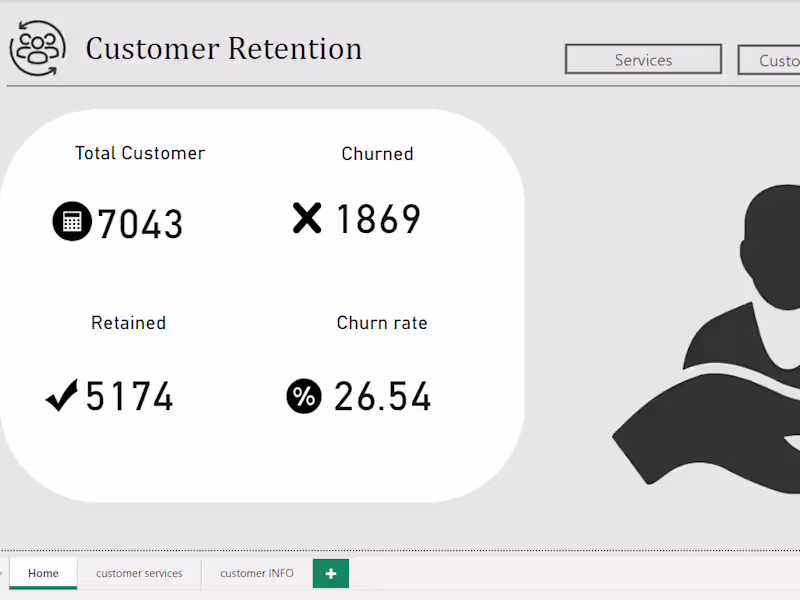Switch to the Home sheet tab
The image size is (800, 600).
(x=43, y=573)
